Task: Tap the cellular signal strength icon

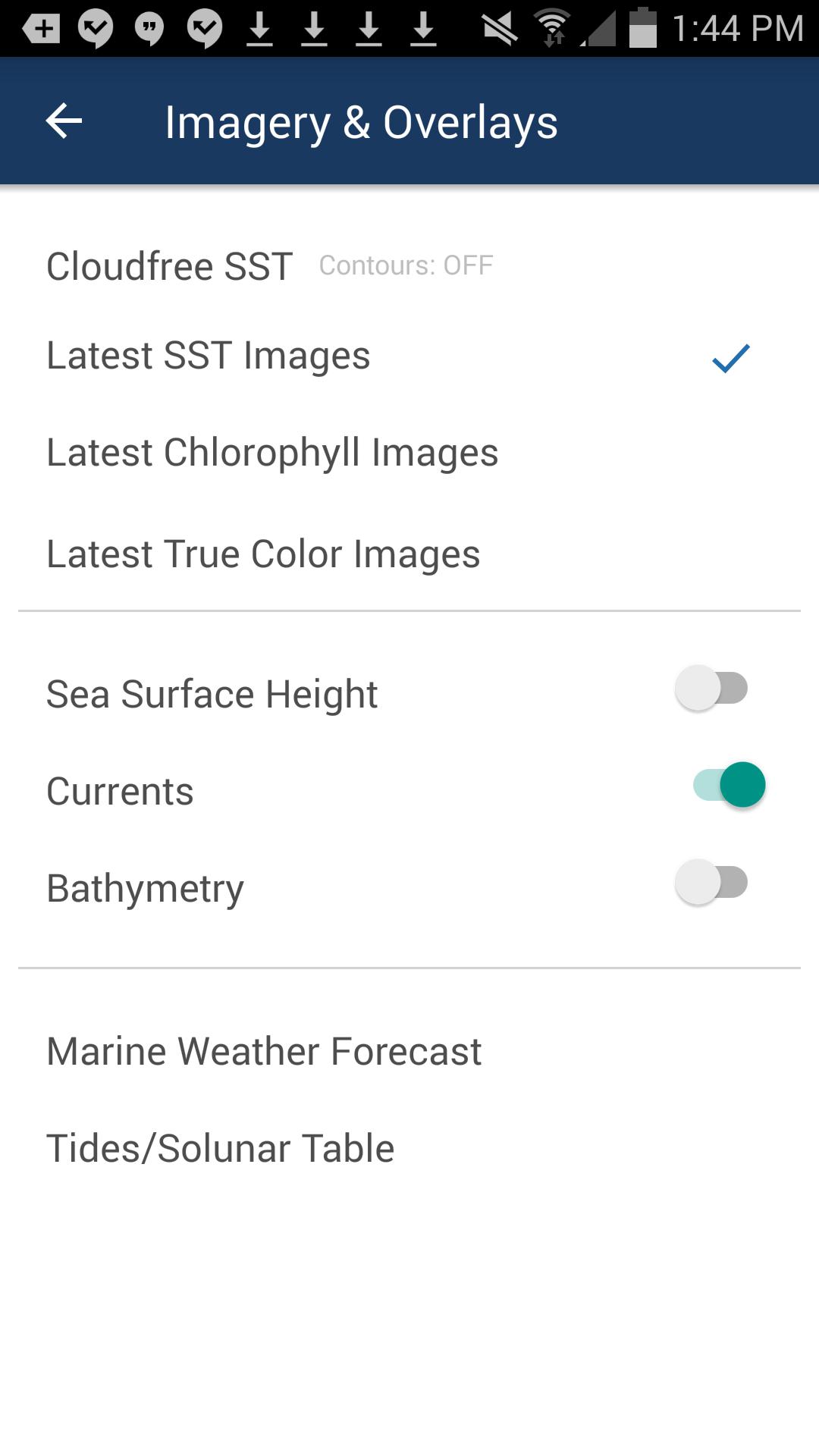Action: [x=599, y=29]
